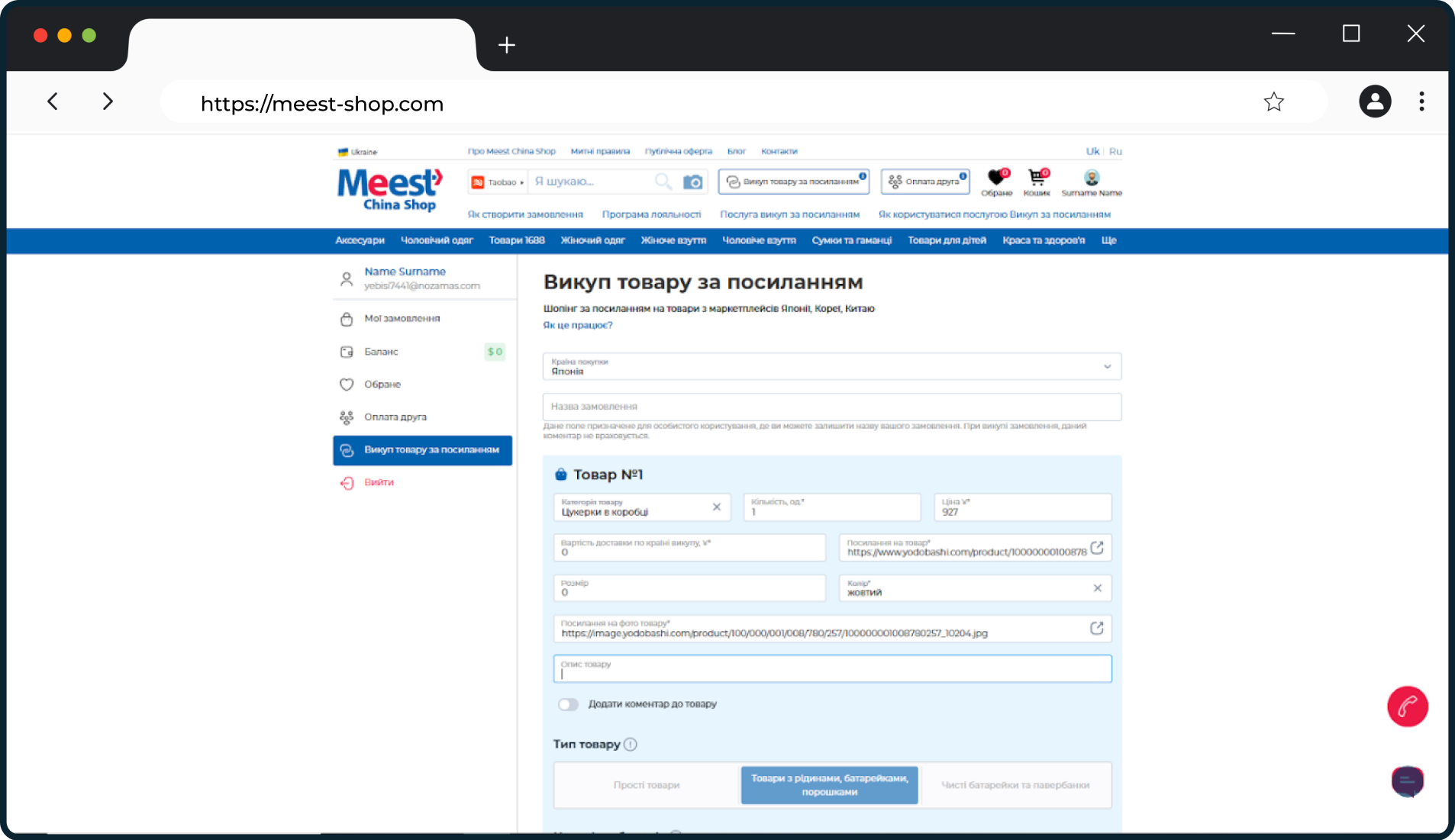Click Викуп товару за посиланням header button

793,182
